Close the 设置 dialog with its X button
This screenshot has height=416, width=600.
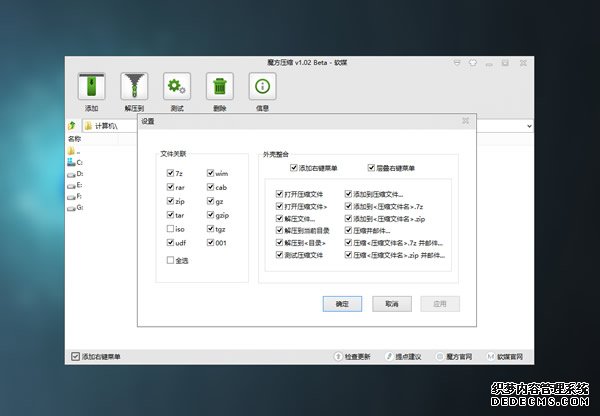pyautogui.click(x=465, y=121)
